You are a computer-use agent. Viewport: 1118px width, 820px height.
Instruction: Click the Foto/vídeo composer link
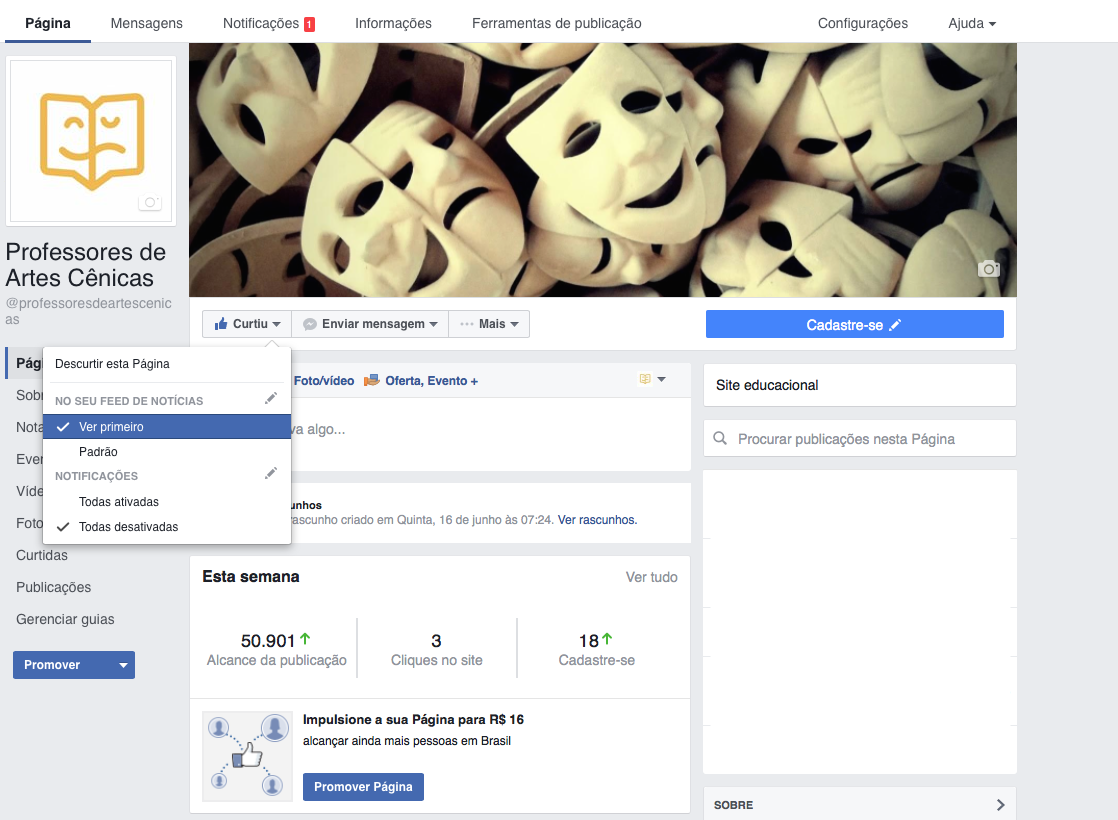[324, 381]
